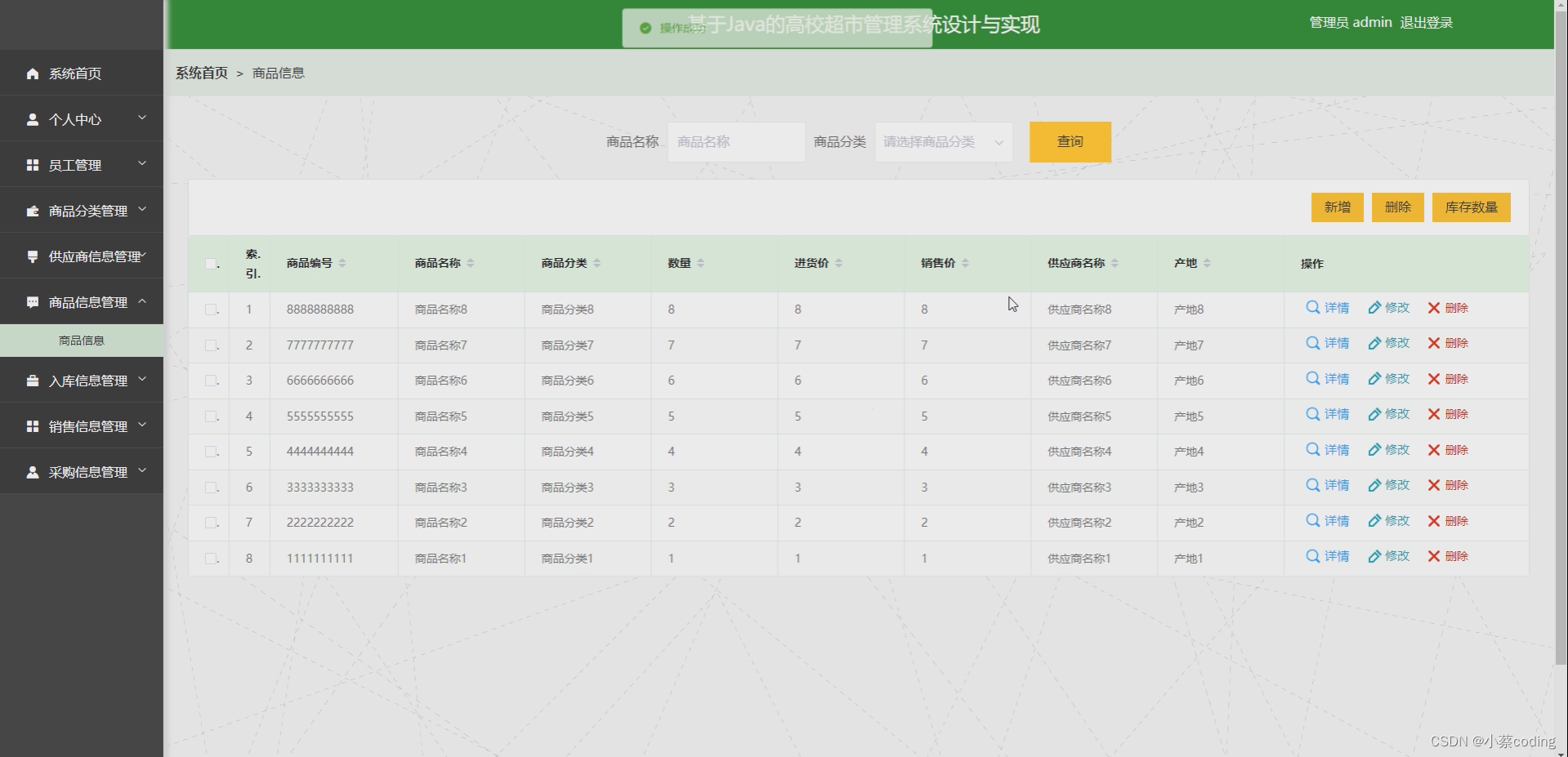Click the yellow 查询 button
The height and width of the screenshot is (757, 1568).
coord(1070,142)
